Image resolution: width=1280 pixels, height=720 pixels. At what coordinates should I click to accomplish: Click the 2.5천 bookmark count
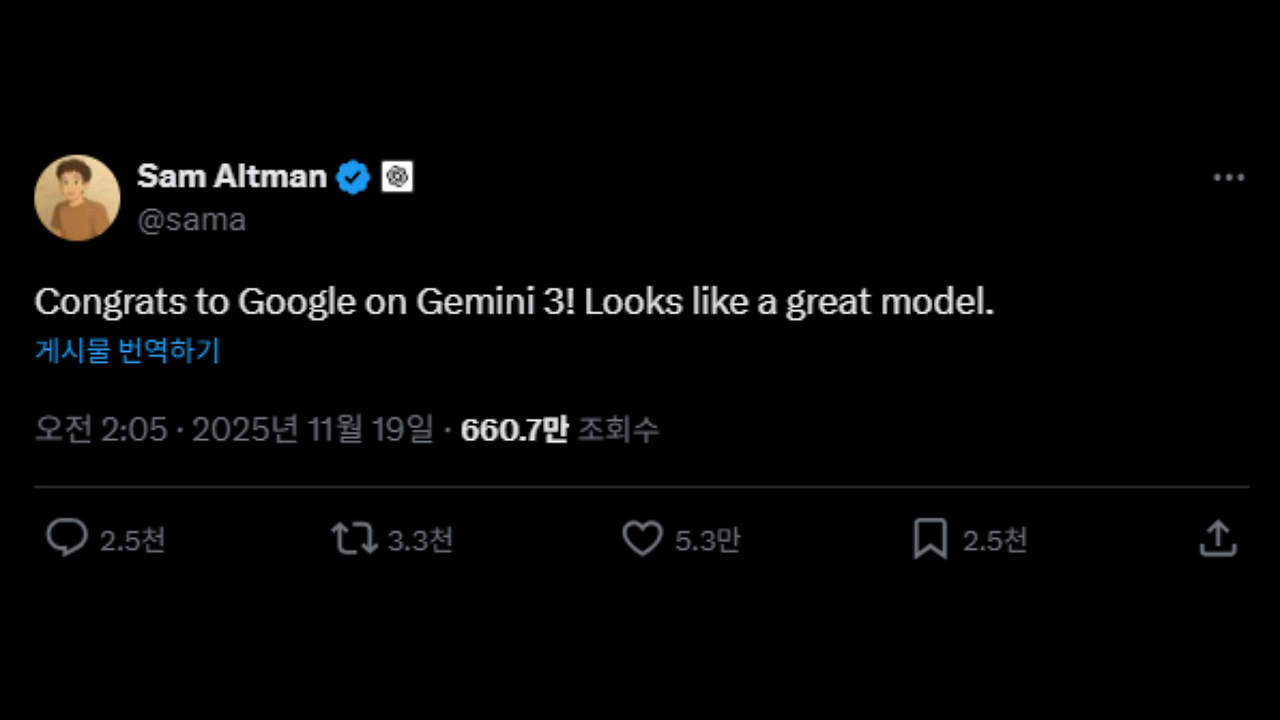[x=995, y=539]
